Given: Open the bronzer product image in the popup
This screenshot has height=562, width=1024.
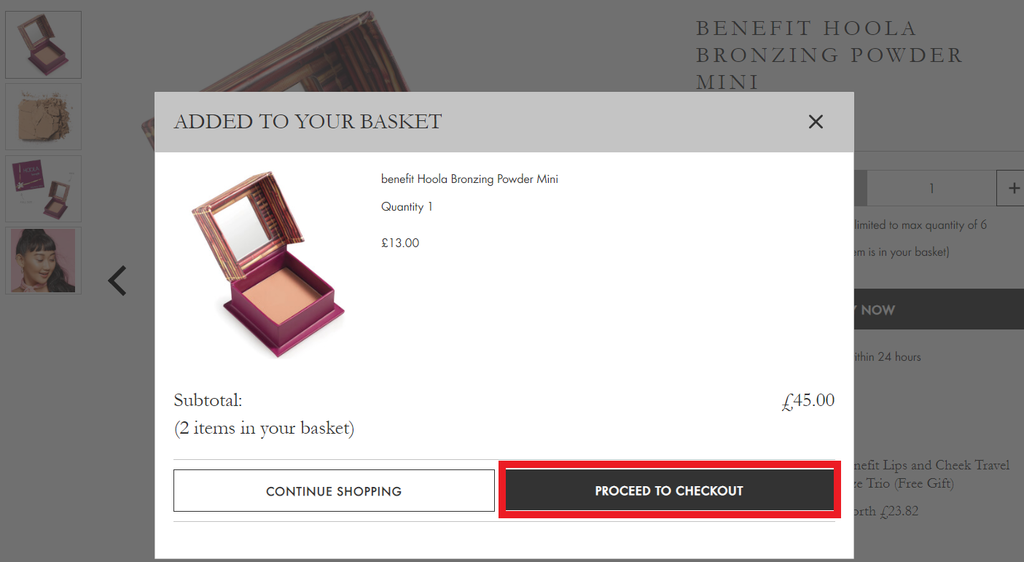Looking at the screenshot, I should click(268, 264).
